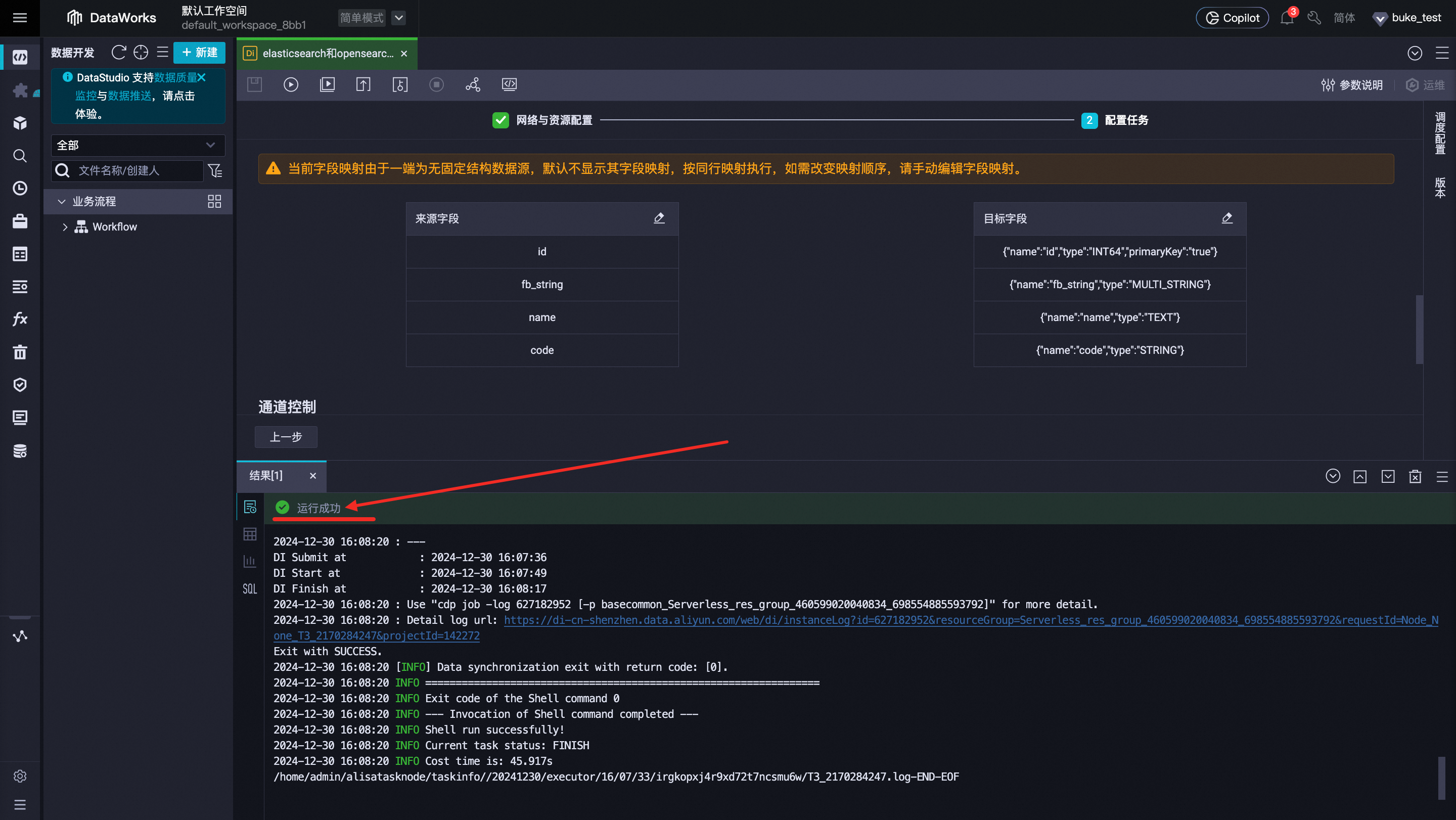Expand the Workflow tree node
Screen dimensions: 1456x820
click(65, 226)
